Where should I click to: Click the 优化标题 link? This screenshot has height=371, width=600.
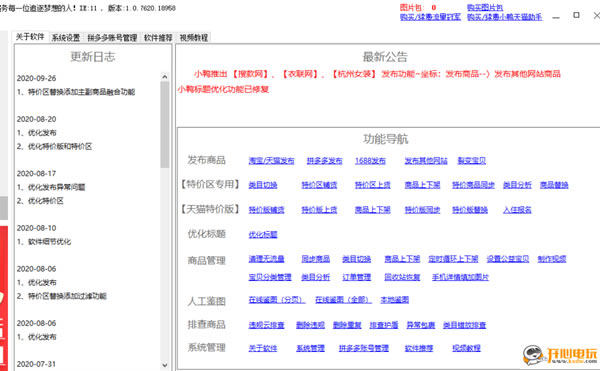click(x=263, y=234)
